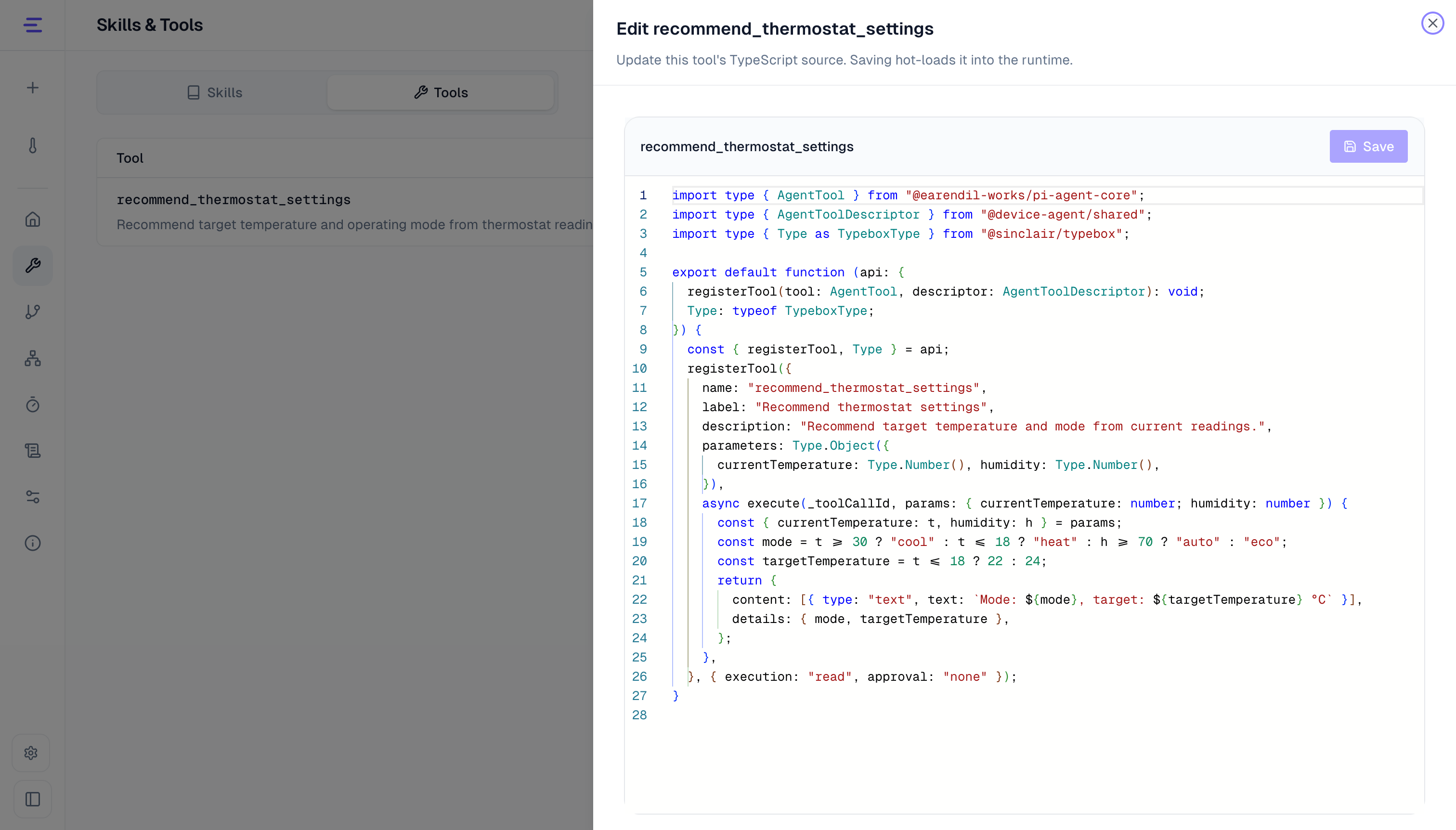The height and width of the screenshot is (830, 1456).
Task: Click the description string on line 13
Action: 1032,427
